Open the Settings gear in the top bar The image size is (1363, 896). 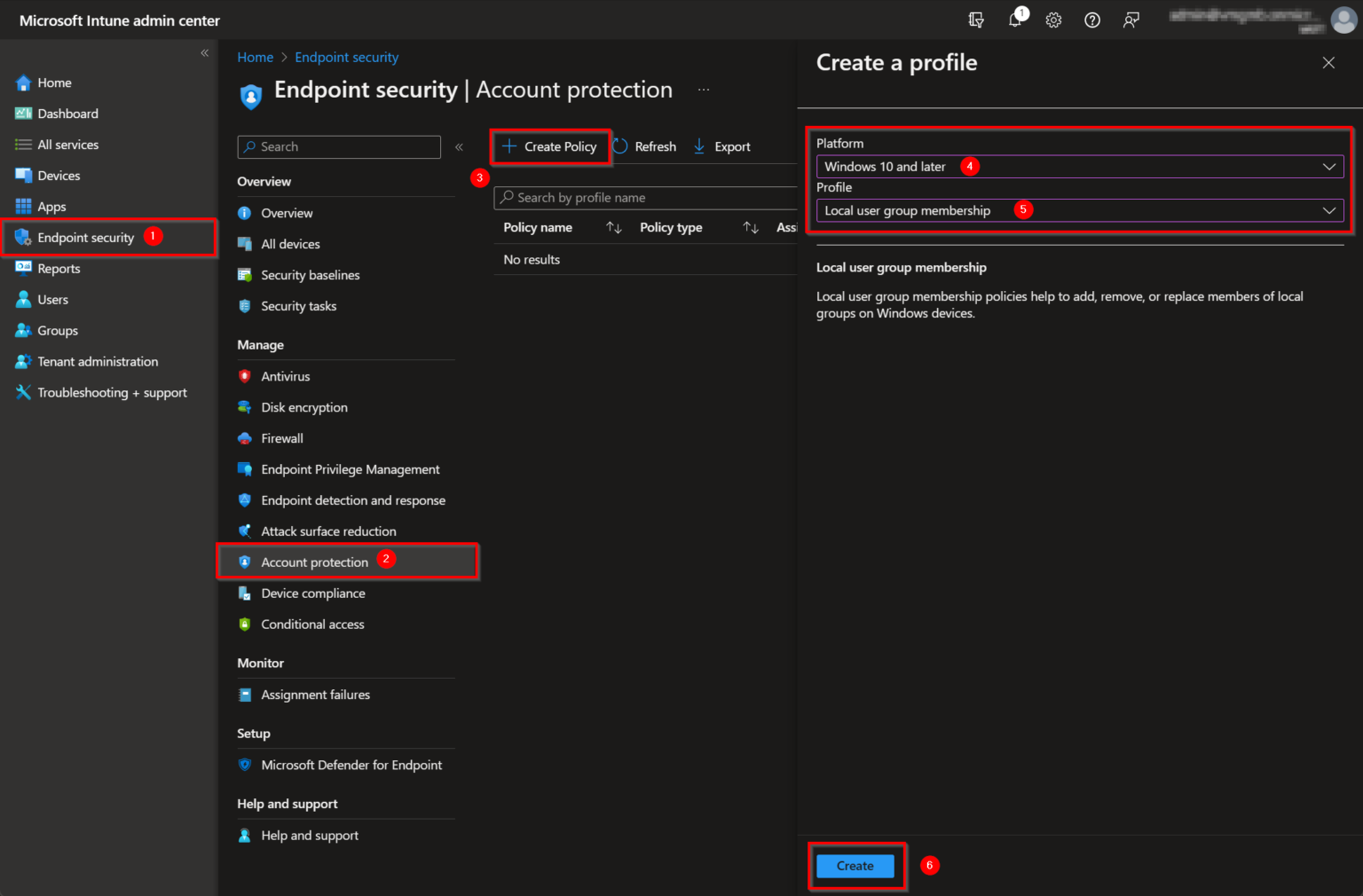tap(1053, 20)
